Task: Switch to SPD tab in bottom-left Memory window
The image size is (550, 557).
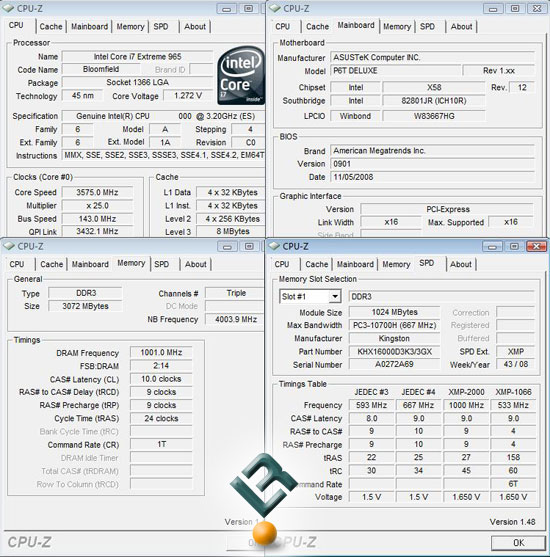Action: pos(162,264)
